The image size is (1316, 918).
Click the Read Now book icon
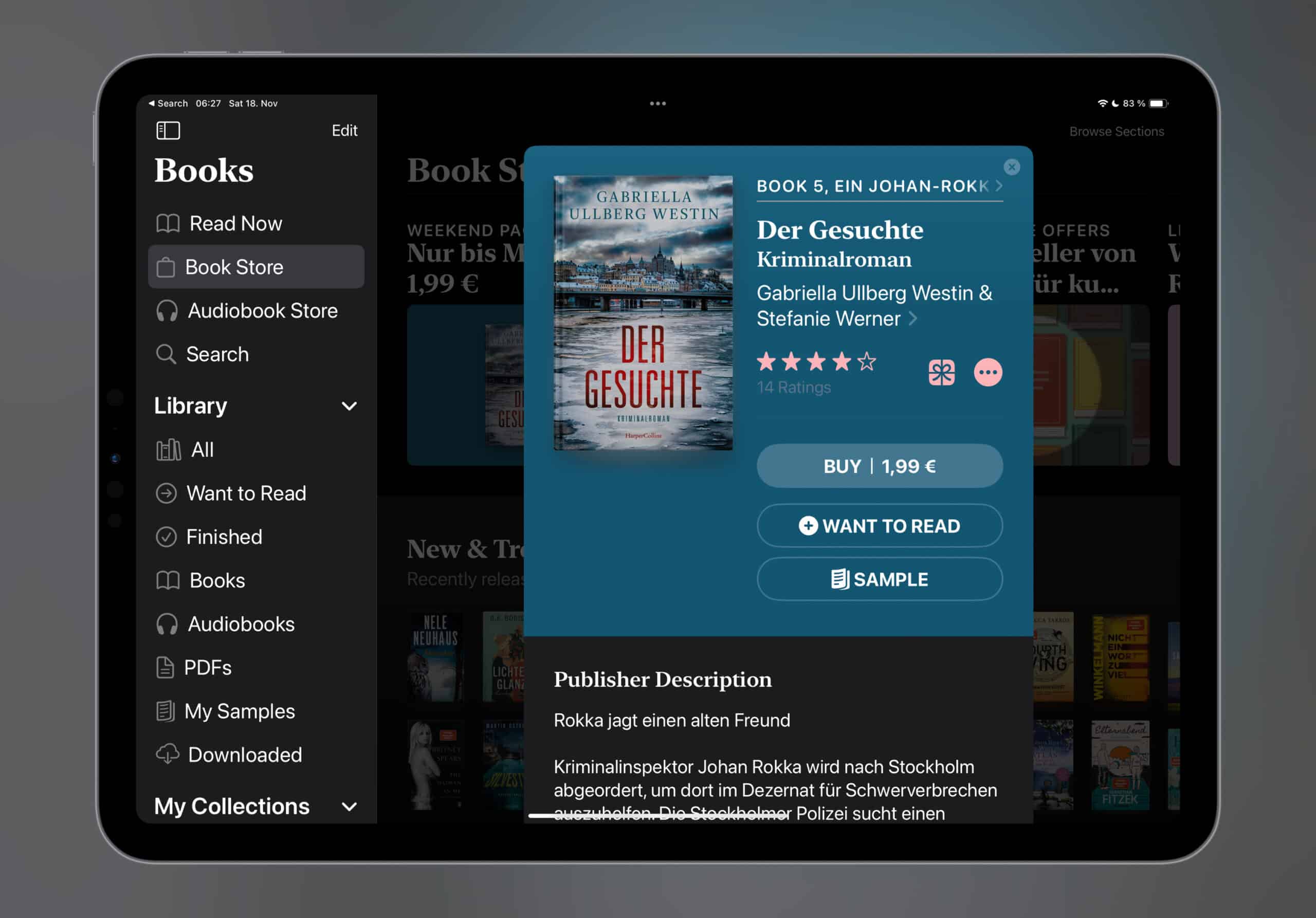tap(168, 224)
